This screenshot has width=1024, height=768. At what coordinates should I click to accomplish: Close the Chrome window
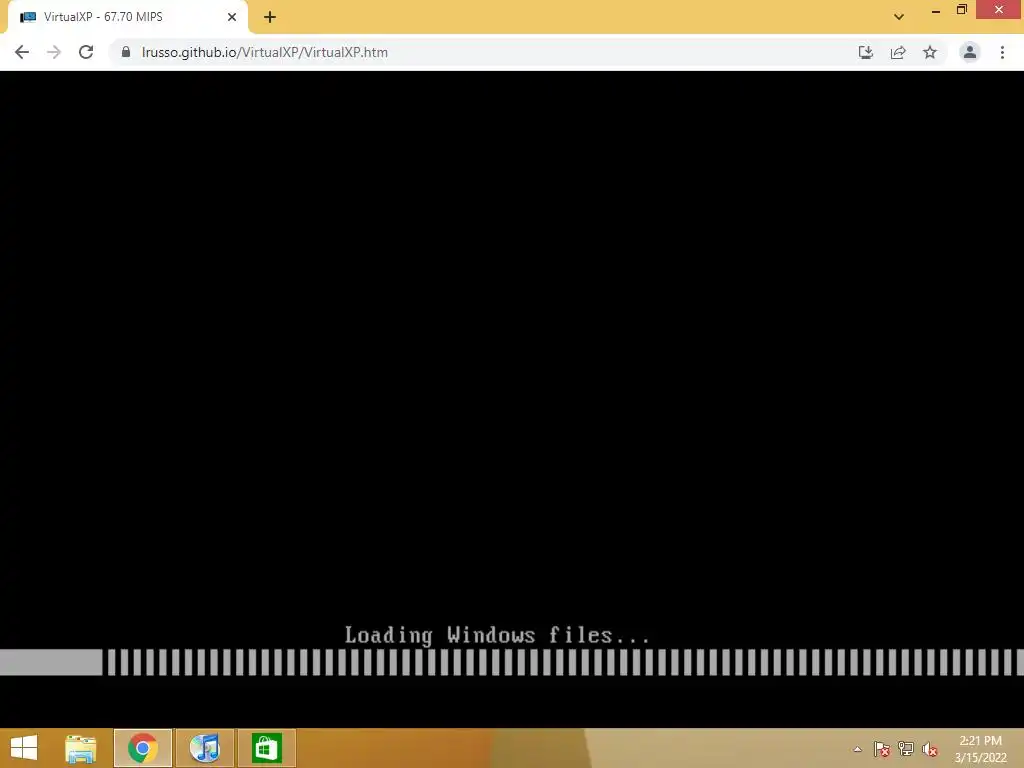click(999, 10)
